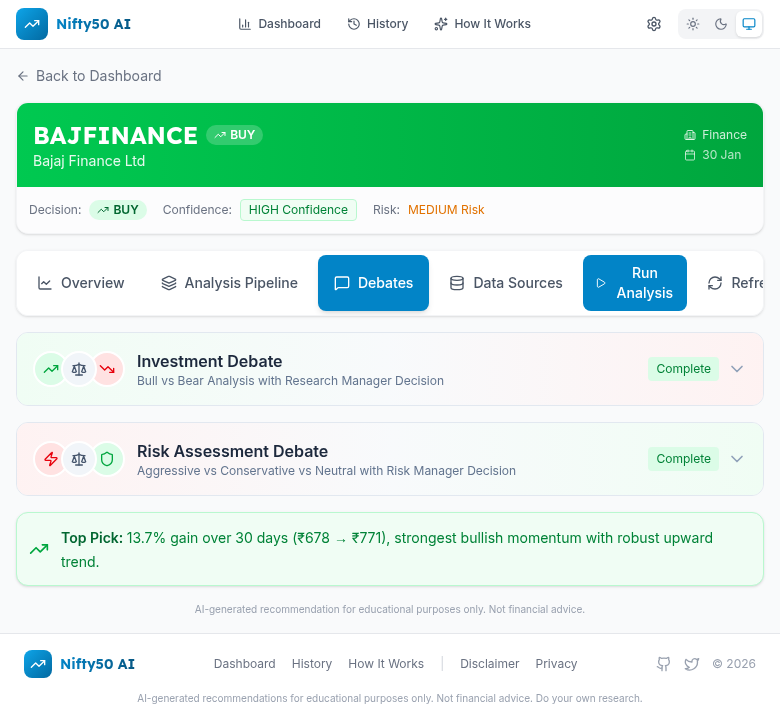Open the settings gear icon
Screen dimensions: 780x722
(654, 24)
